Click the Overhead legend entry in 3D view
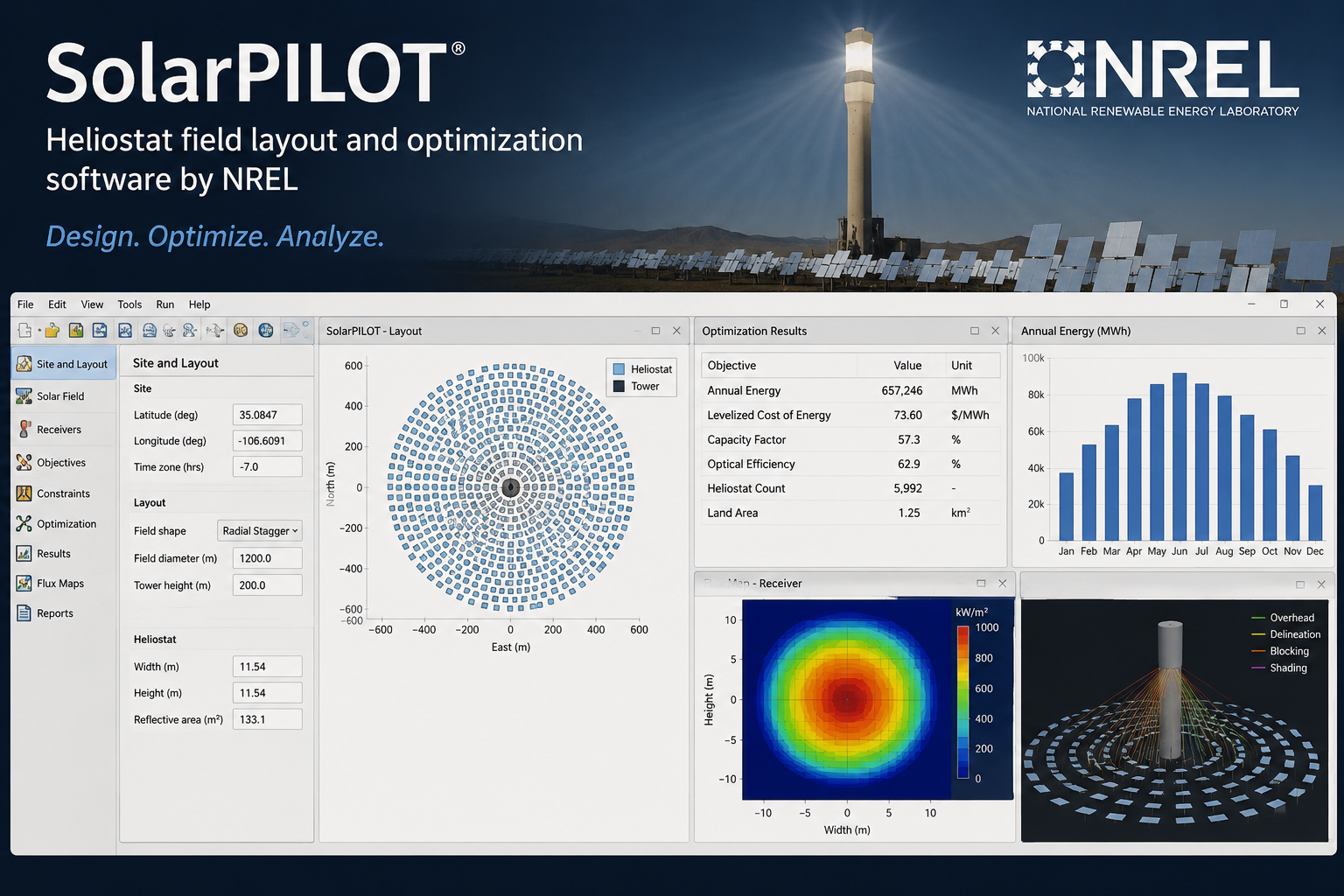 [1283, 618]
